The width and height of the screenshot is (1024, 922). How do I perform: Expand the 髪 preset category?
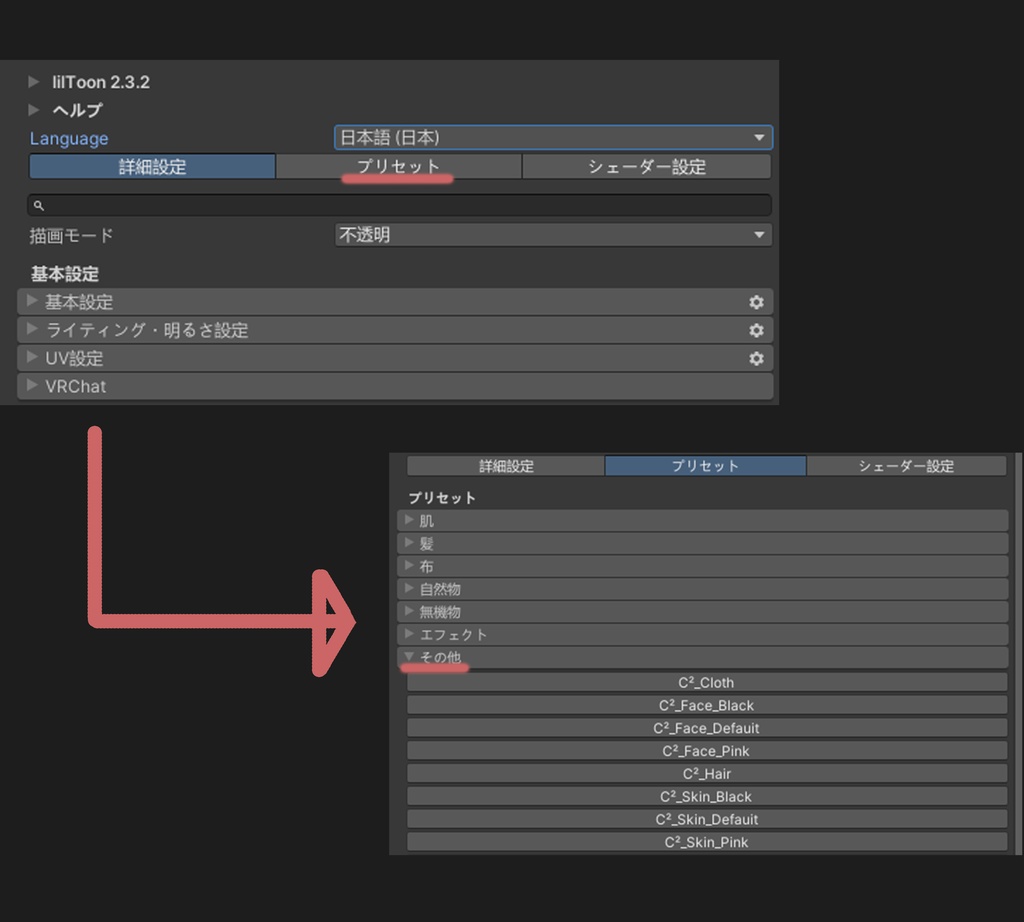pyautogui.click(x=703, y=543)
